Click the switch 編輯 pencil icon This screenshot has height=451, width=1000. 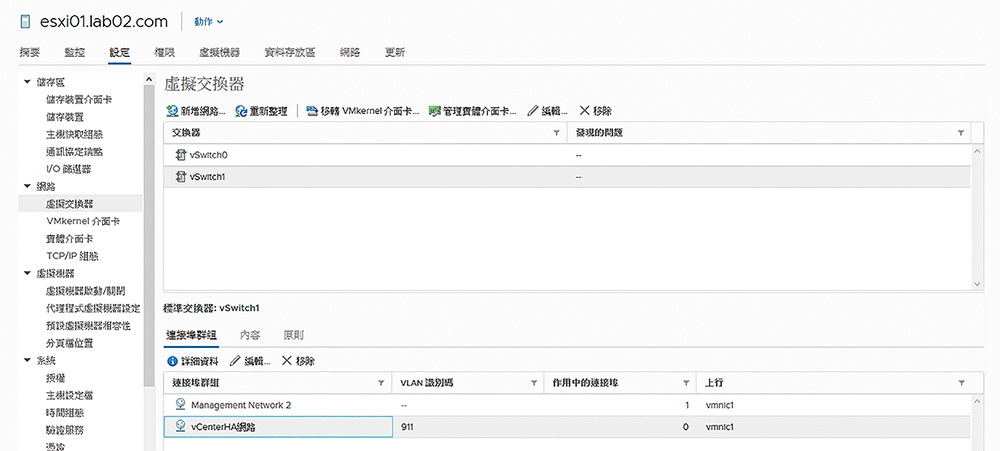pos(533,111)
